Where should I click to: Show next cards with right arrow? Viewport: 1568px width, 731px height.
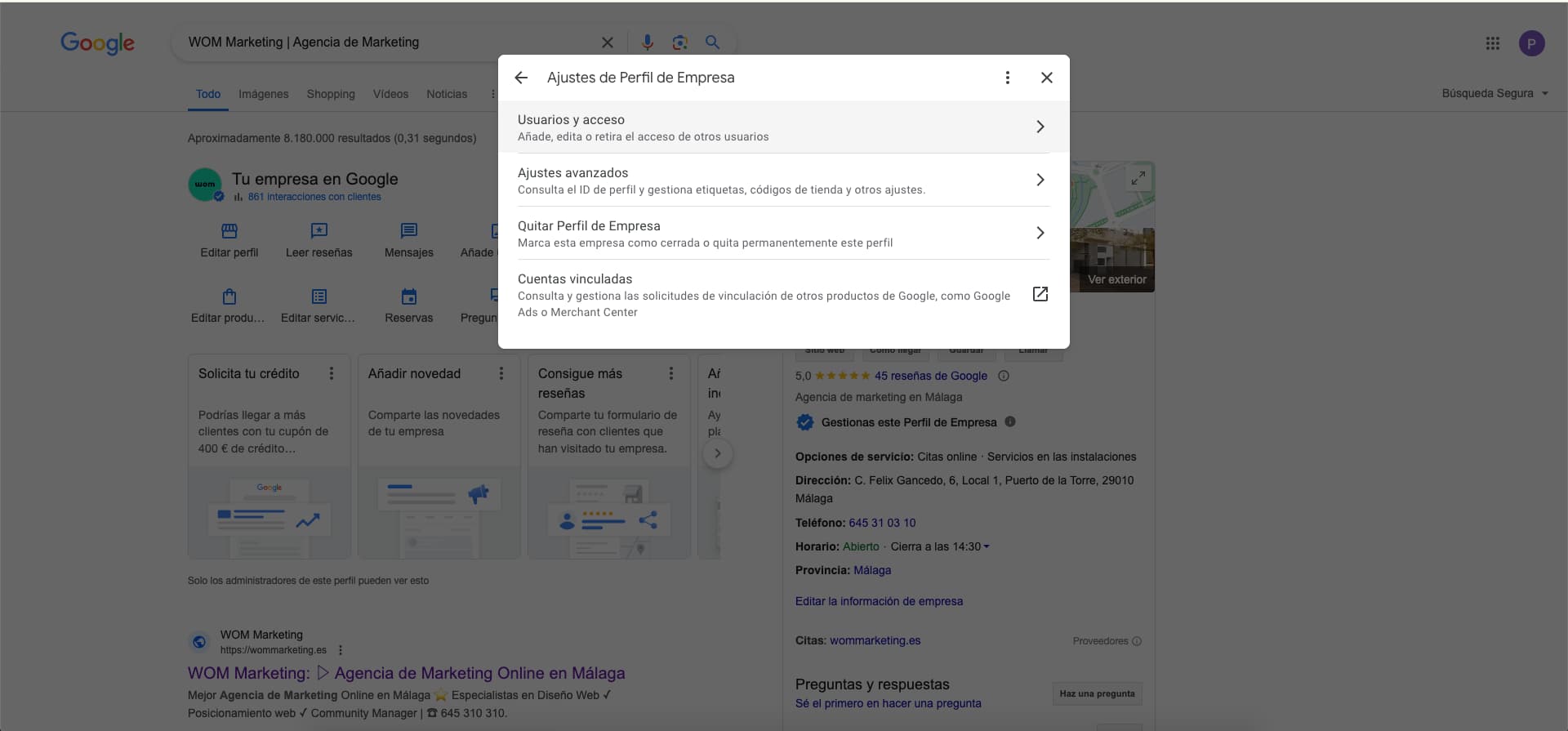click(x=718, y=453)
